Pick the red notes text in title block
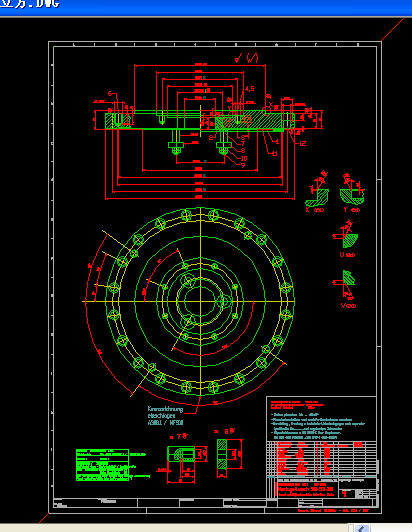This screenshot has height=532, width=412. pyautogui.click(x=298, y=404)
